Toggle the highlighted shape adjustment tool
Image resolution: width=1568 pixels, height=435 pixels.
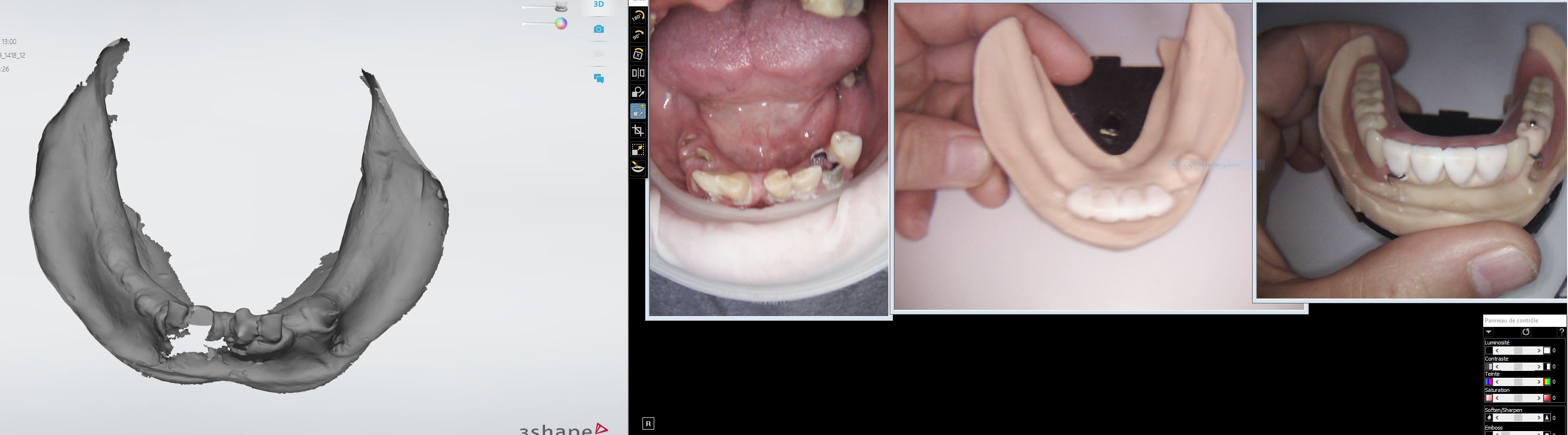[637, 112]
